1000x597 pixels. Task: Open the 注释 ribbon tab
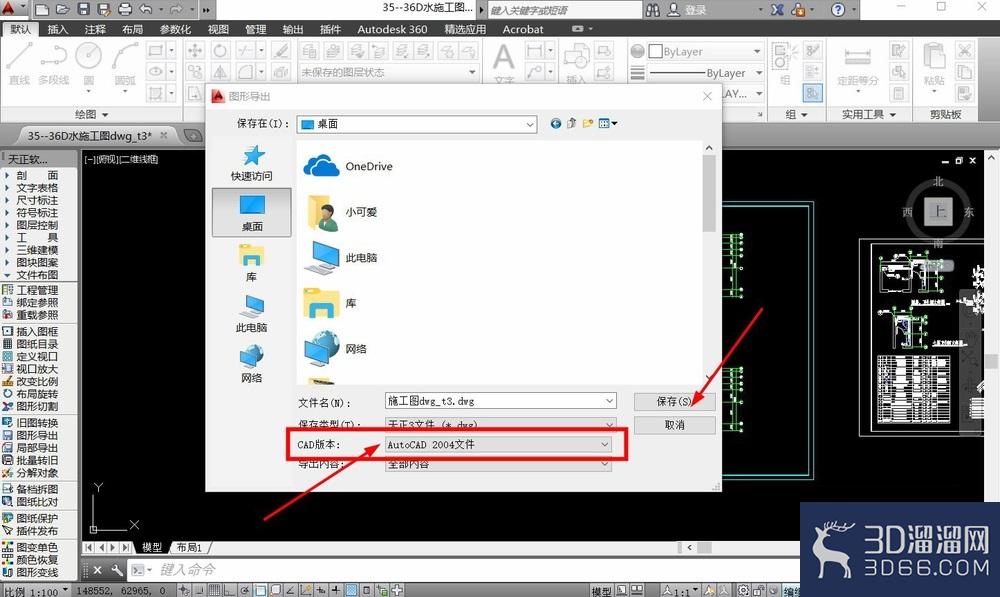(x=95, y=29)
